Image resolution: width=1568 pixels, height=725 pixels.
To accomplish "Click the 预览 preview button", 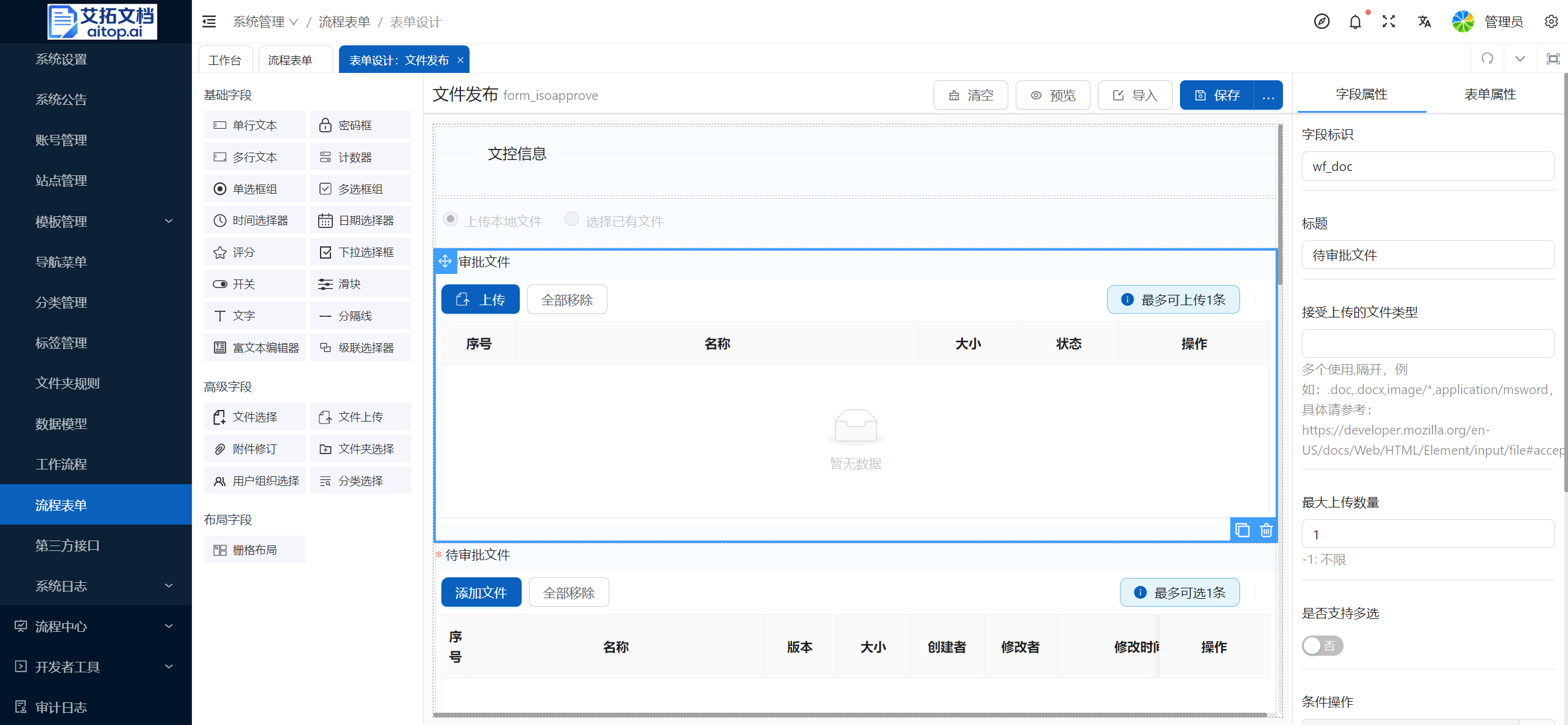I will 1052,96.
